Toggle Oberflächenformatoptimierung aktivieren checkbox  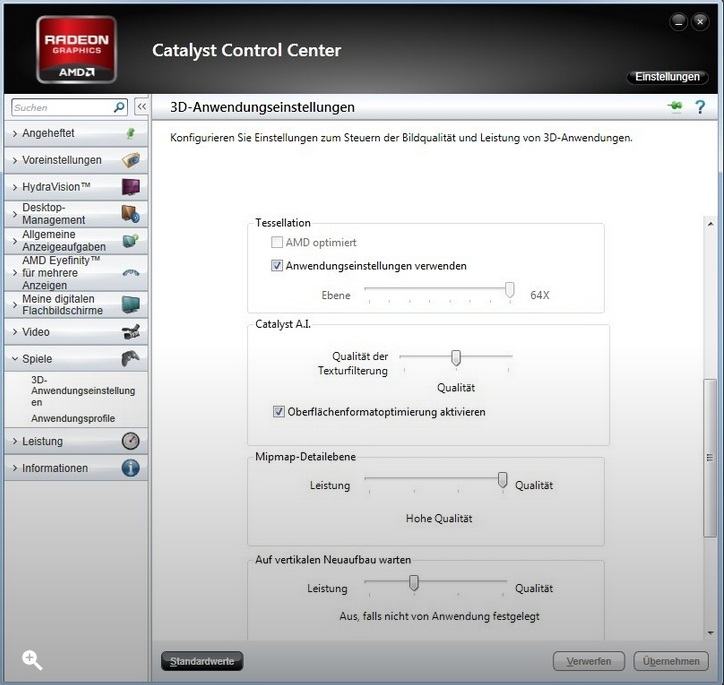coord(279,412)
